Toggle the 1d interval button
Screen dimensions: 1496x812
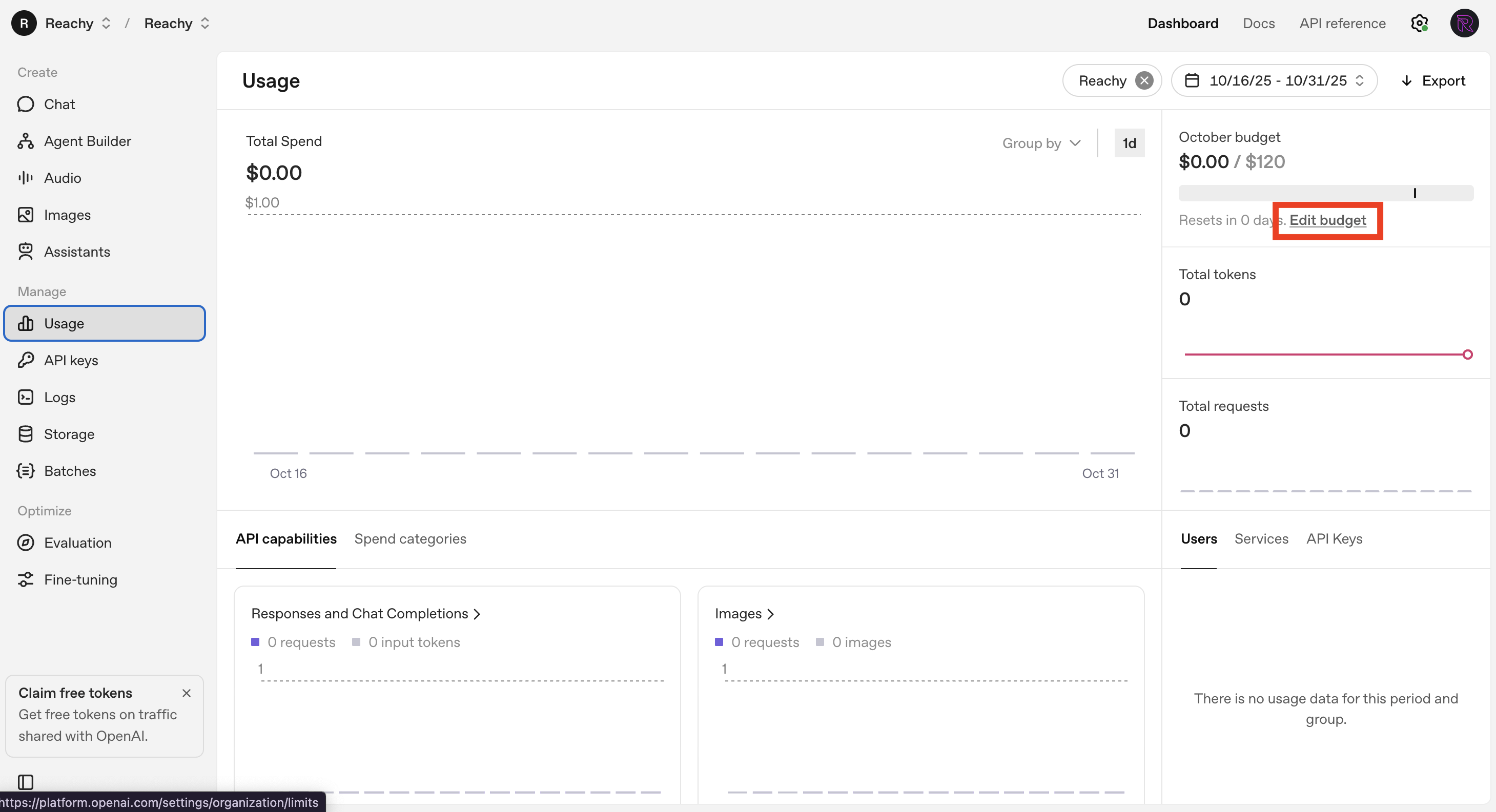[1129, 143]
